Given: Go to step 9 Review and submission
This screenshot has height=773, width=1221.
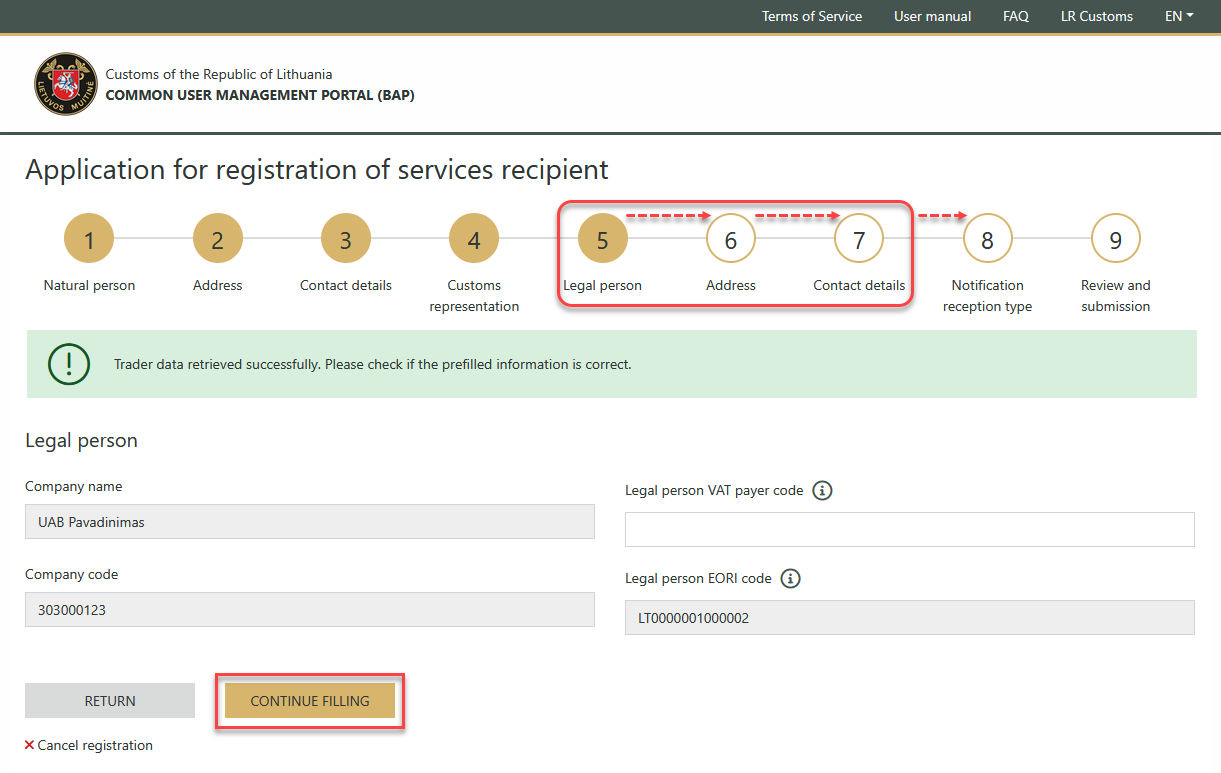Looking at the screenshot, I should pyautogui.click(x=1115, y=239).
